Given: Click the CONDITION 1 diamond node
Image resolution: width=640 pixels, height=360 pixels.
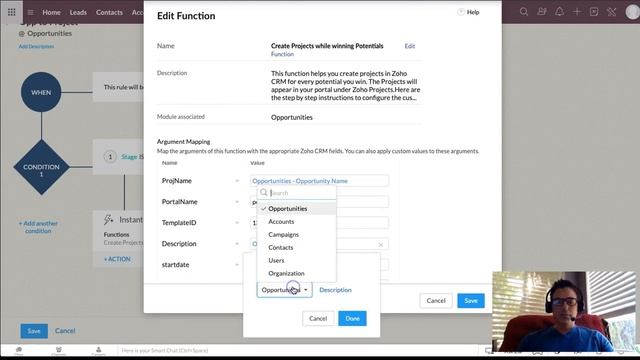Looking at the screenshot, I should click(x=41, y=167).
